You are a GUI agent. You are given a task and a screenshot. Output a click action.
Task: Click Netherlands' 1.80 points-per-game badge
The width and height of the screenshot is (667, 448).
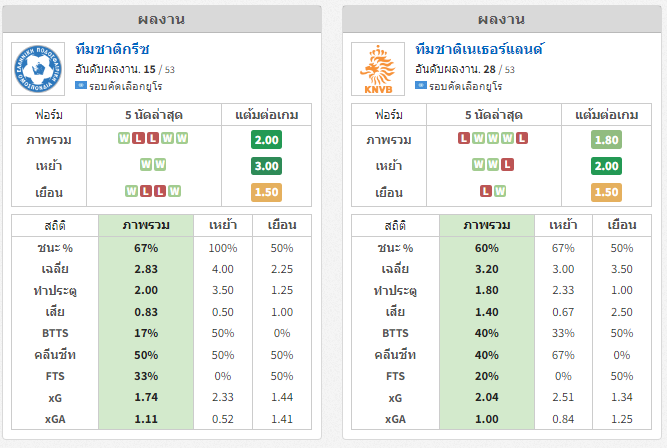[x=606, y=140]
